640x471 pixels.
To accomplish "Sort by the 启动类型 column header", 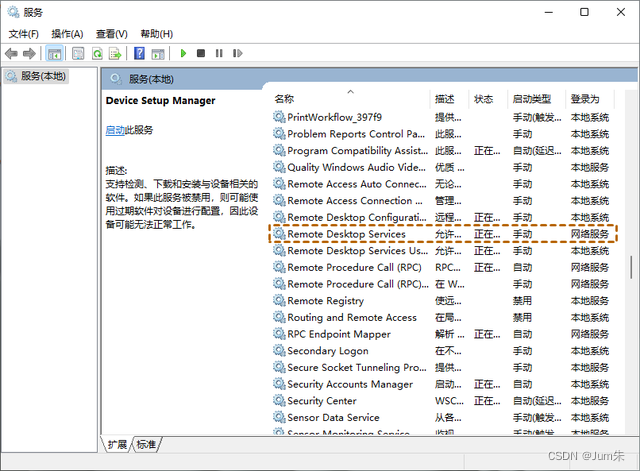I will 531,99.
